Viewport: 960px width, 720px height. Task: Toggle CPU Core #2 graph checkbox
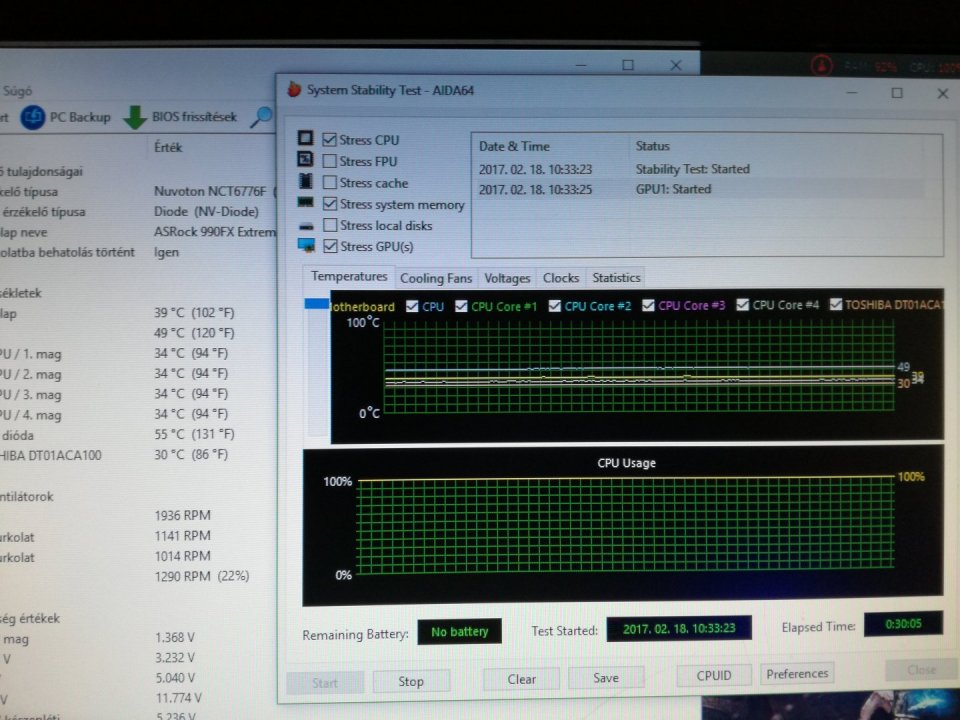555,306
